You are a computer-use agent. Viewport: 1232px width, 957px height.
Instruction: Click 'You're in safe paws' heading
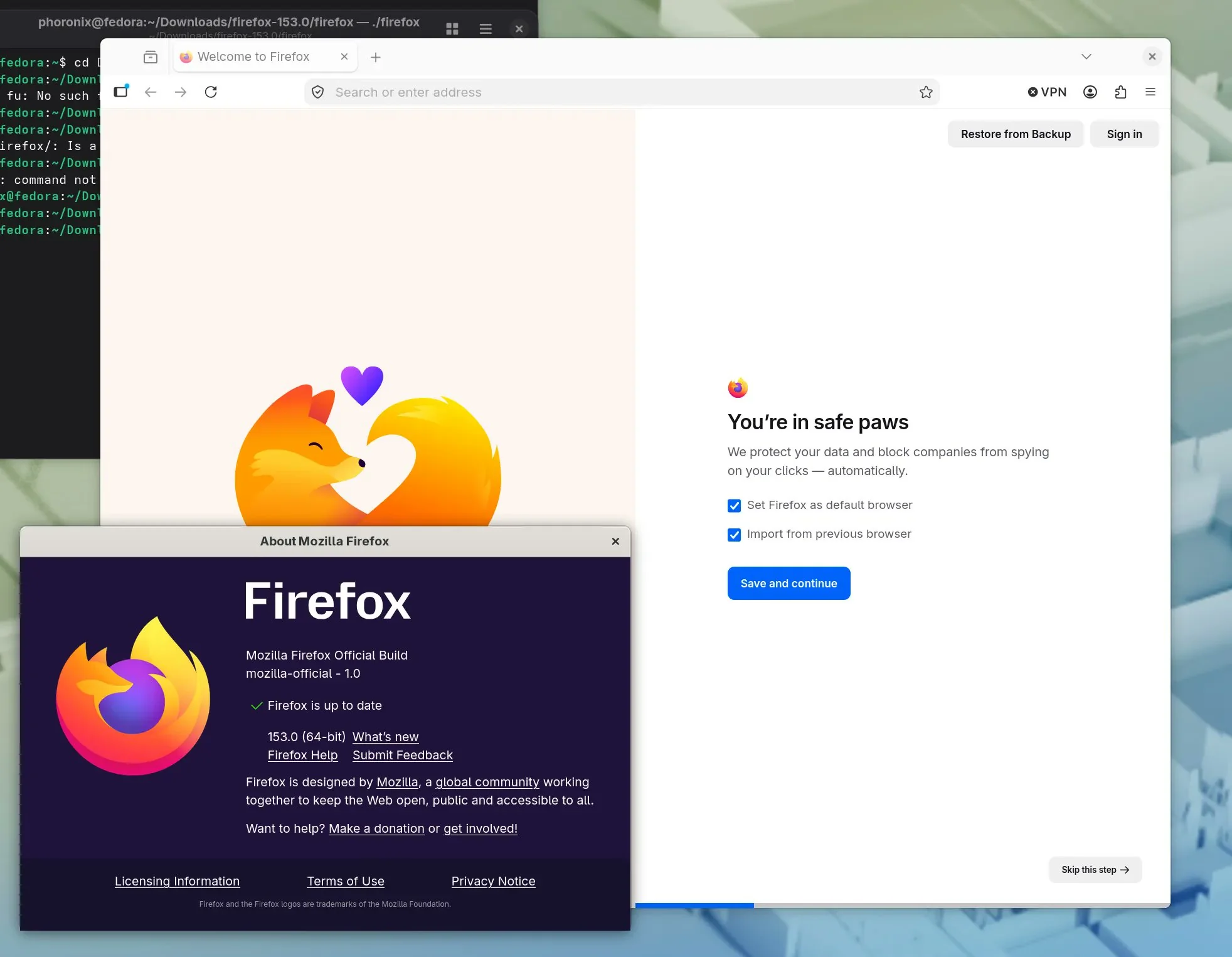click(818, 422)
